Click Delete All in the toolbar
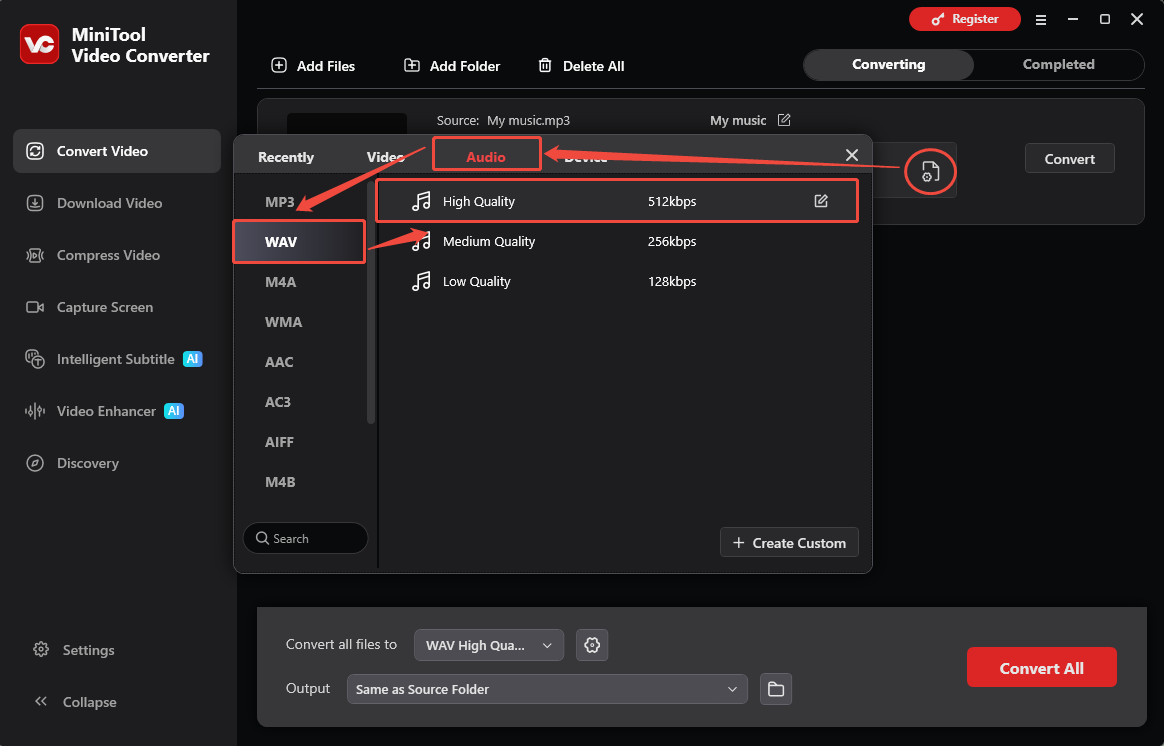The width and height of the screenshot is (1164, 746). pos(581,65)
